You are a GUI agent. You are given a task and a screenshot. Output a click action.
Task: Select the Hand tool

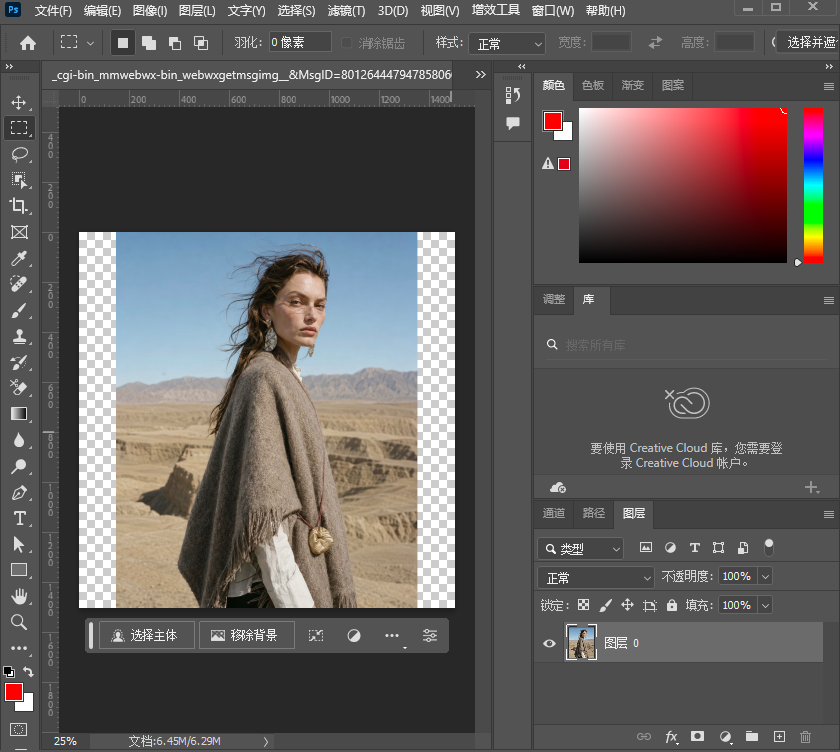click(19, 596)
